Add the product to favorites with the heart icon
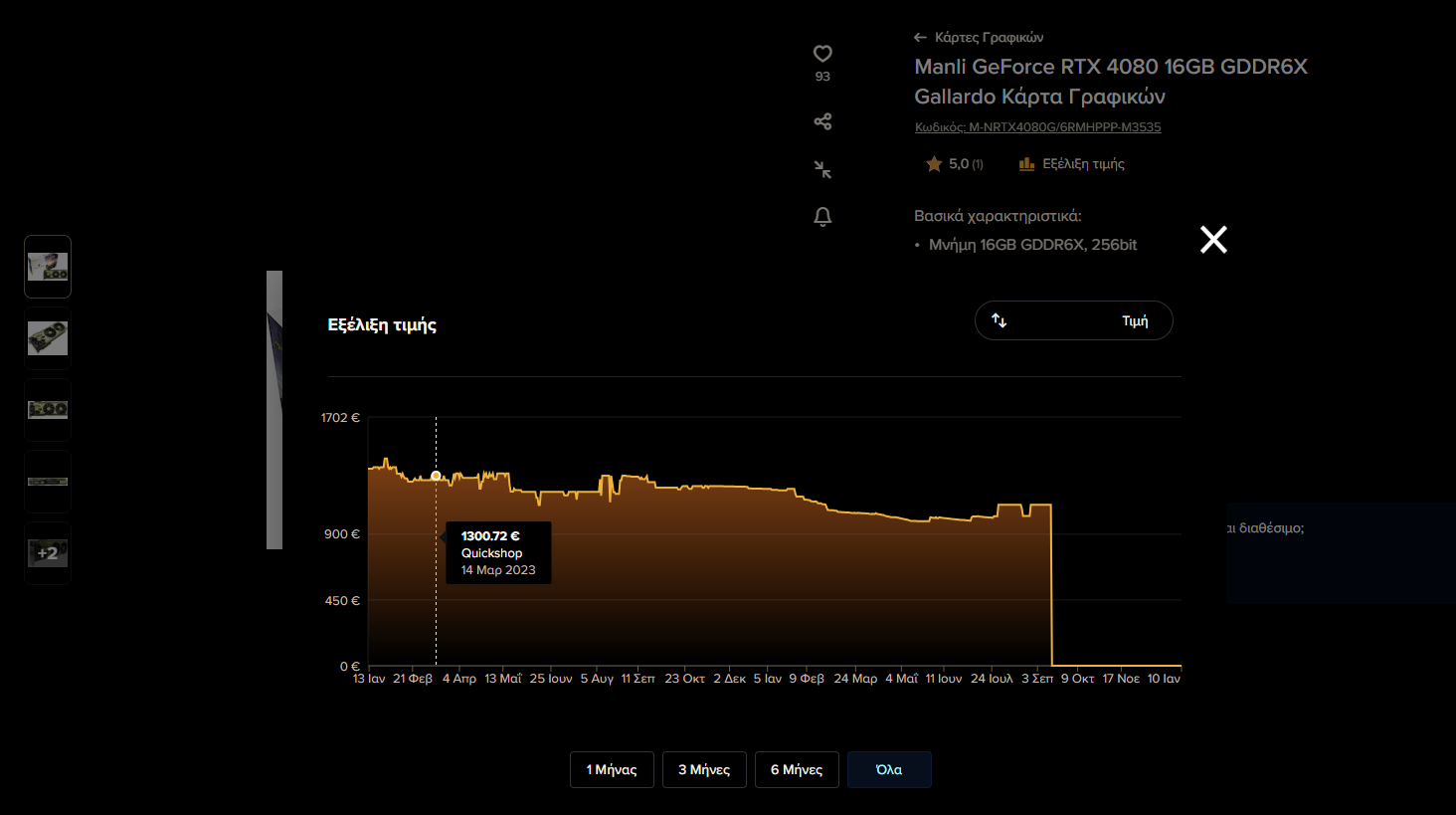 tap(822, 54)
